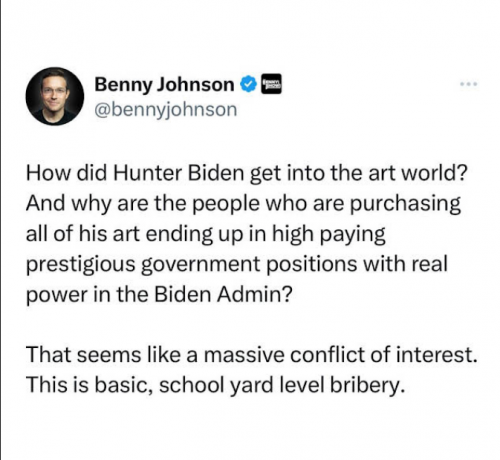This screenshot has width=500, height=460.
Task: Click the line "all of his art ending up"
Action: (206, 234)
